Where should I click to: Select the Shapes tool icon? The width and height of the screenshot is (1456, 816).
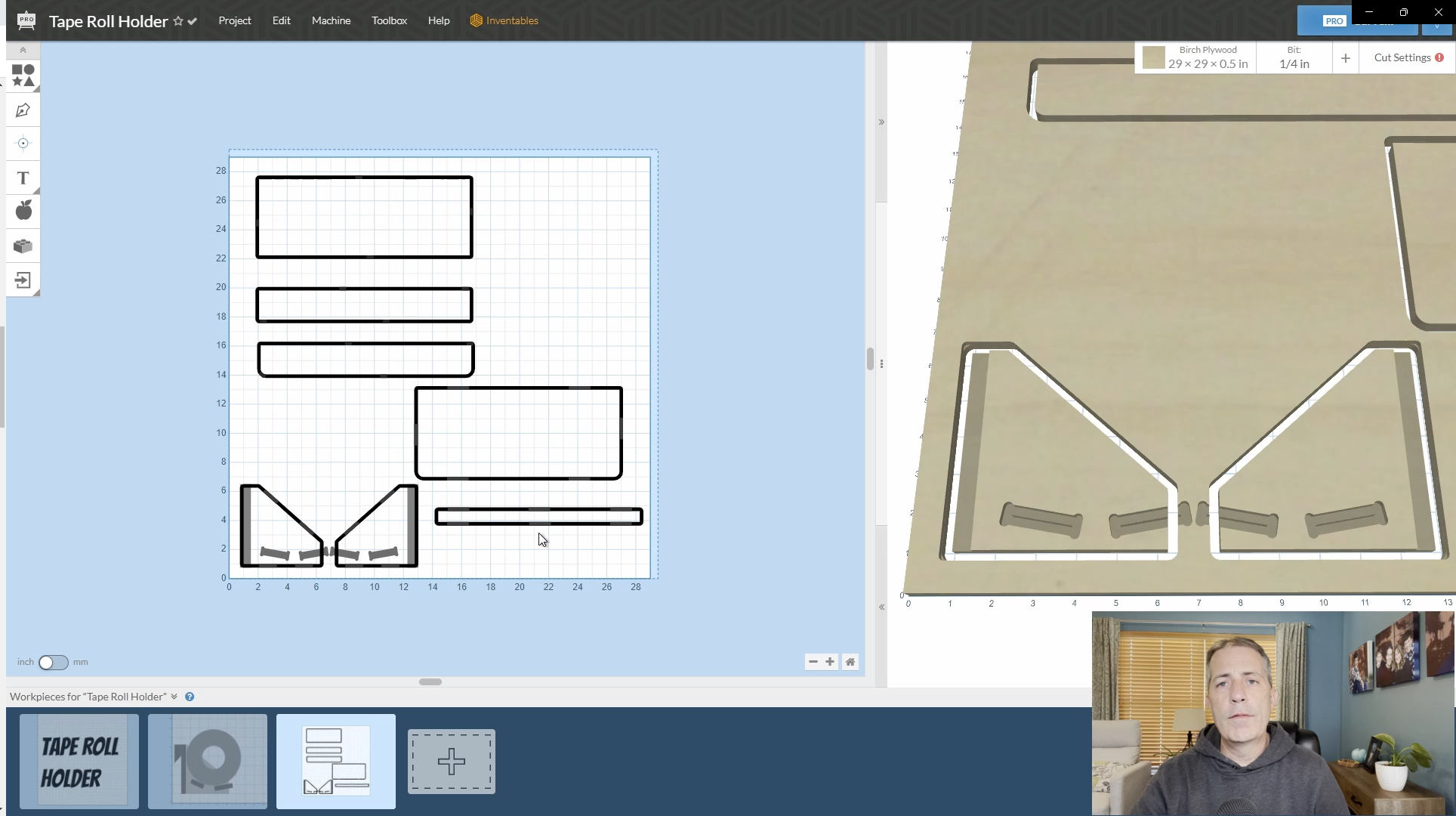(23, 76)
